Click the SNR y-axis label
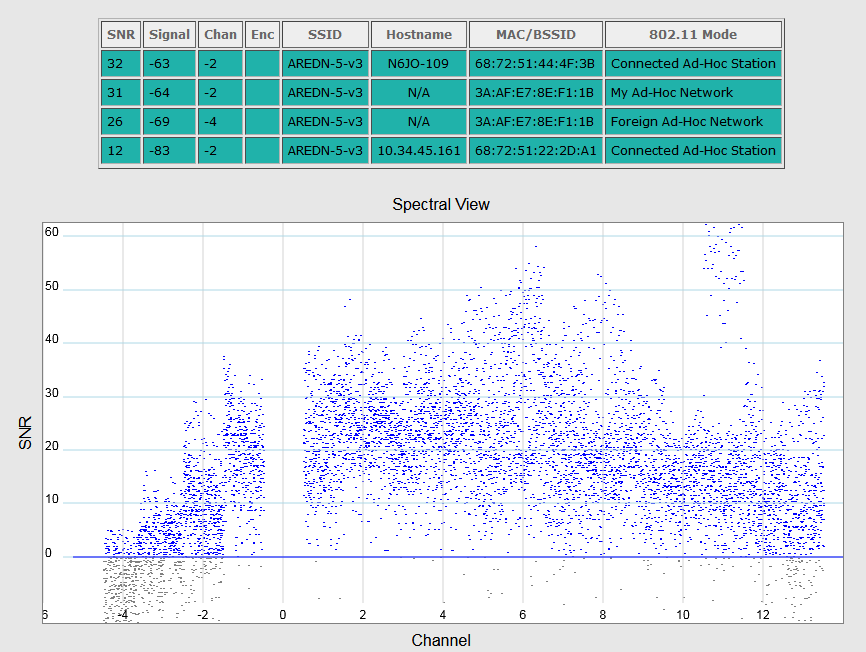Image resolution: width=866 pixels, height=652 pixels. coord(25,433)
